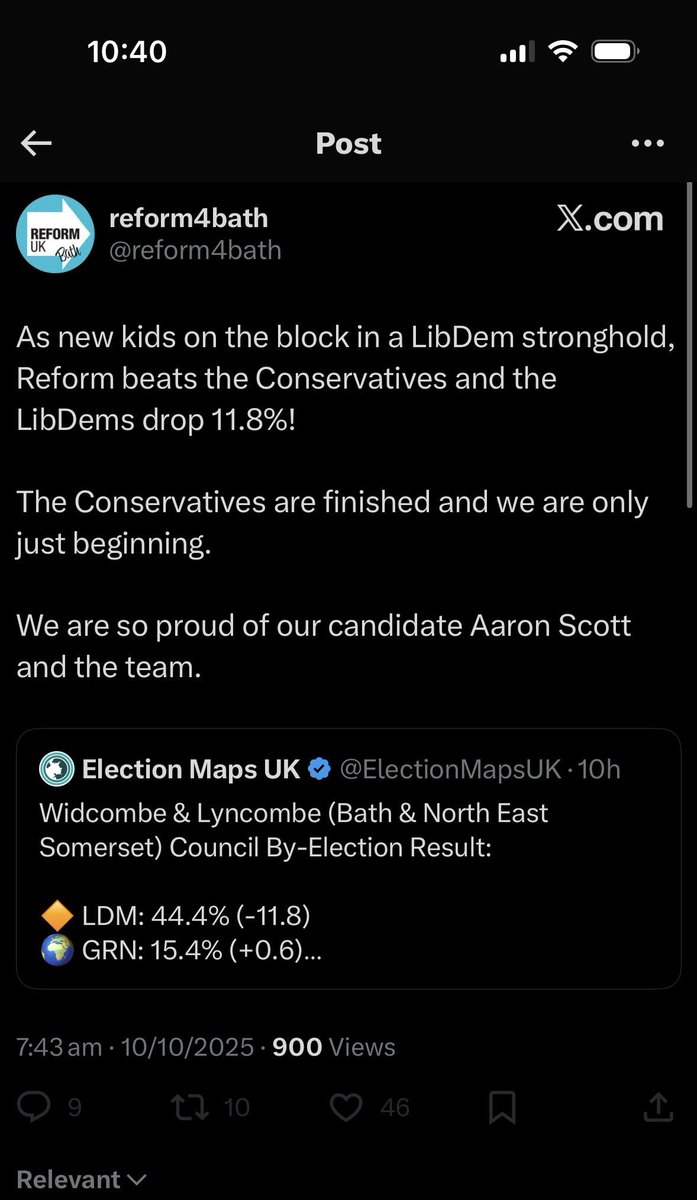Image resolution: width=697 pixels, height=1200 pixels.
Task: Tap the Wi-Fi status icon
Action: [563, 52]
